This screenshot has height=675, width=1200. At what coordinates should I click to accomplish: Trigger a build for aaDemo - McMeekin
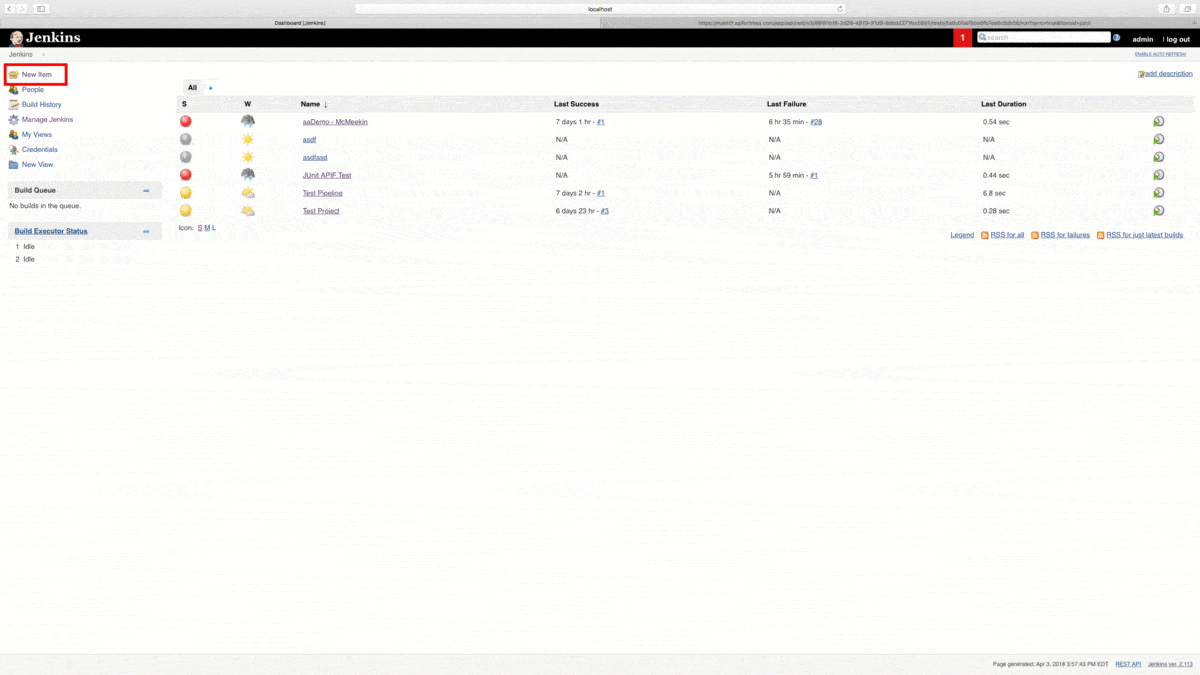(1158, 120)
